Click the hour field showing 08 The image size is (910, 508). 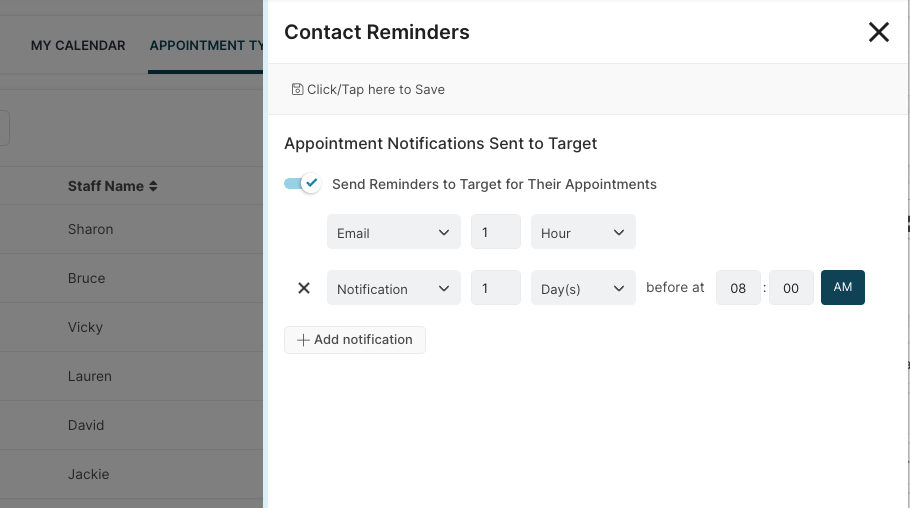tap(738, 289)
